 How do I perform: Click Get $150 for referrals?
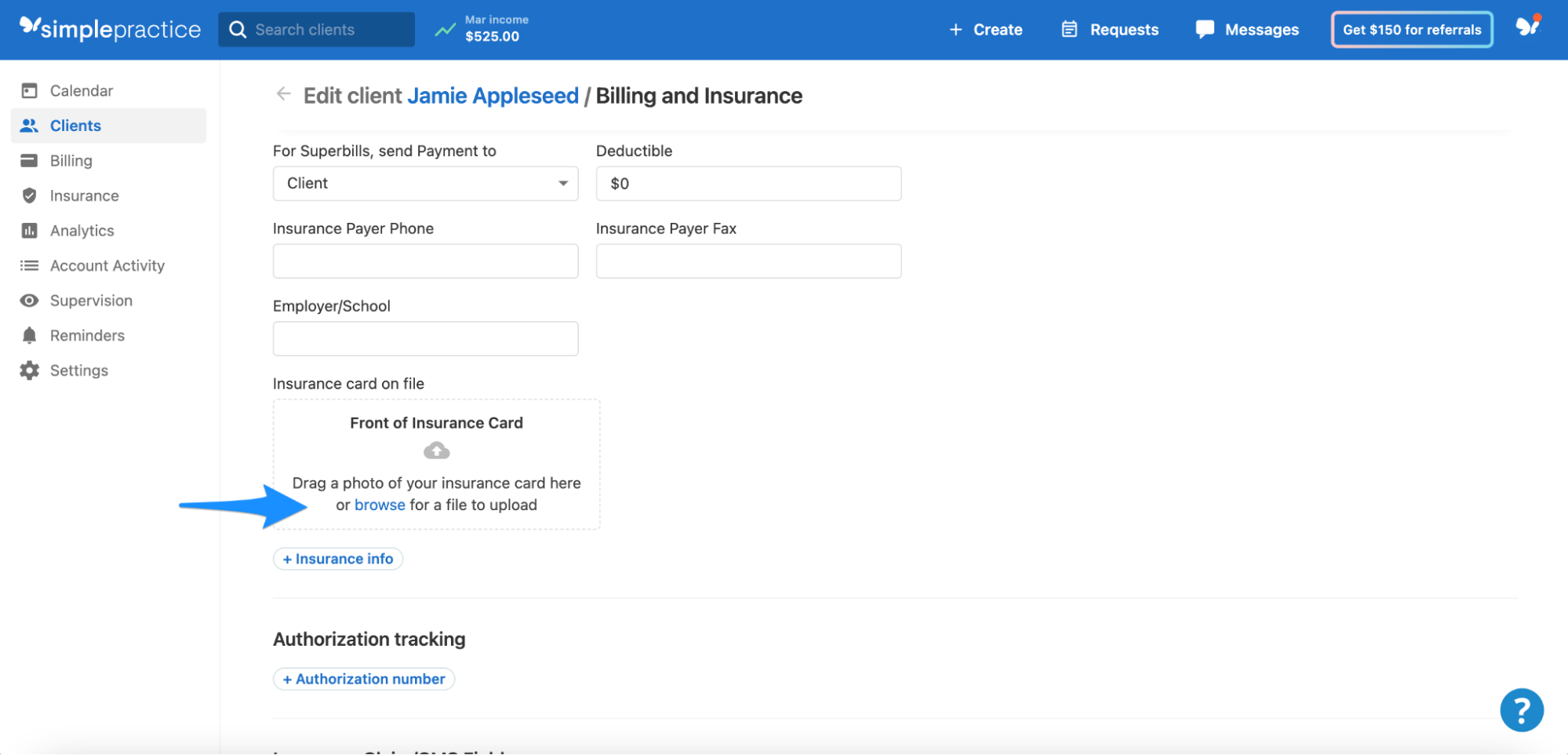tap(1410, 29)
